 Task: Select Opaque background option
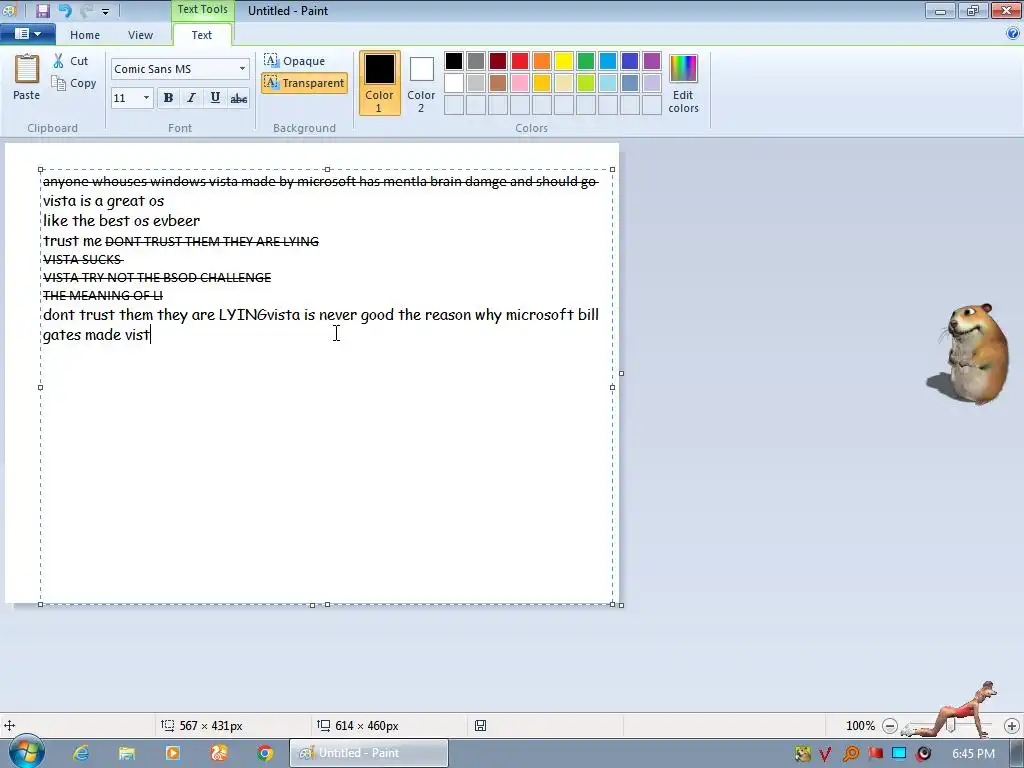[295, 61]
